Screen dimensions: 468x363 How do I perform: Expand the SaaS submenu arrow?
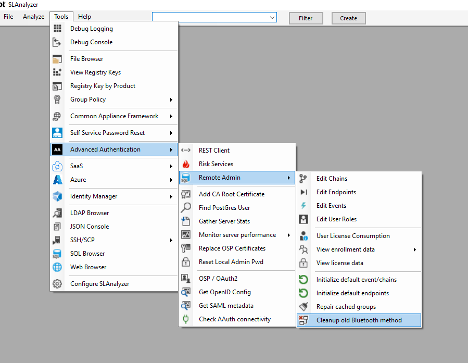[x=171, y=166]
